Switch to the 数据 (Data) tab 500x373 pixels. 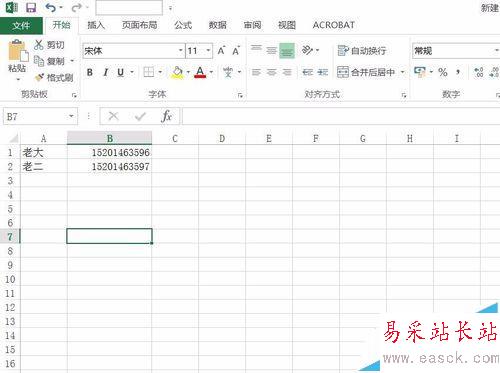[x=218, y=25]
